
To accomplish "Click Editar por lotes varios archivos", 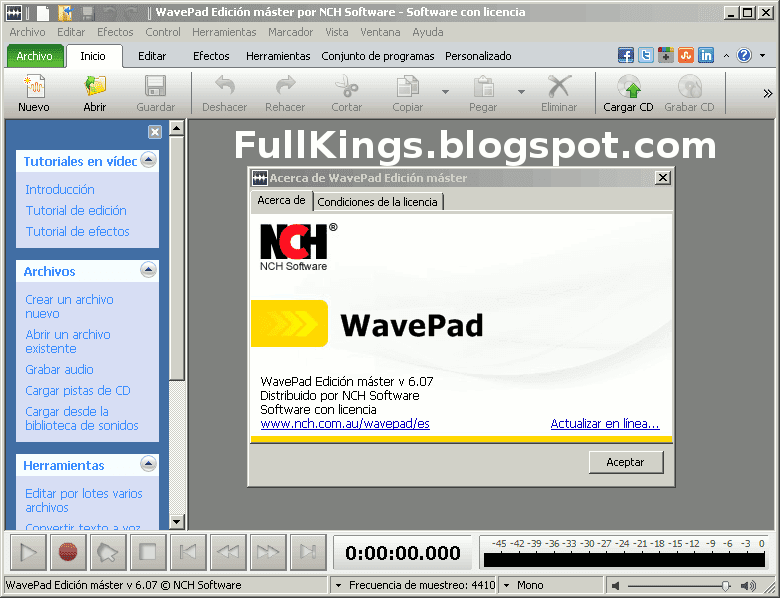I will [84, 500].
